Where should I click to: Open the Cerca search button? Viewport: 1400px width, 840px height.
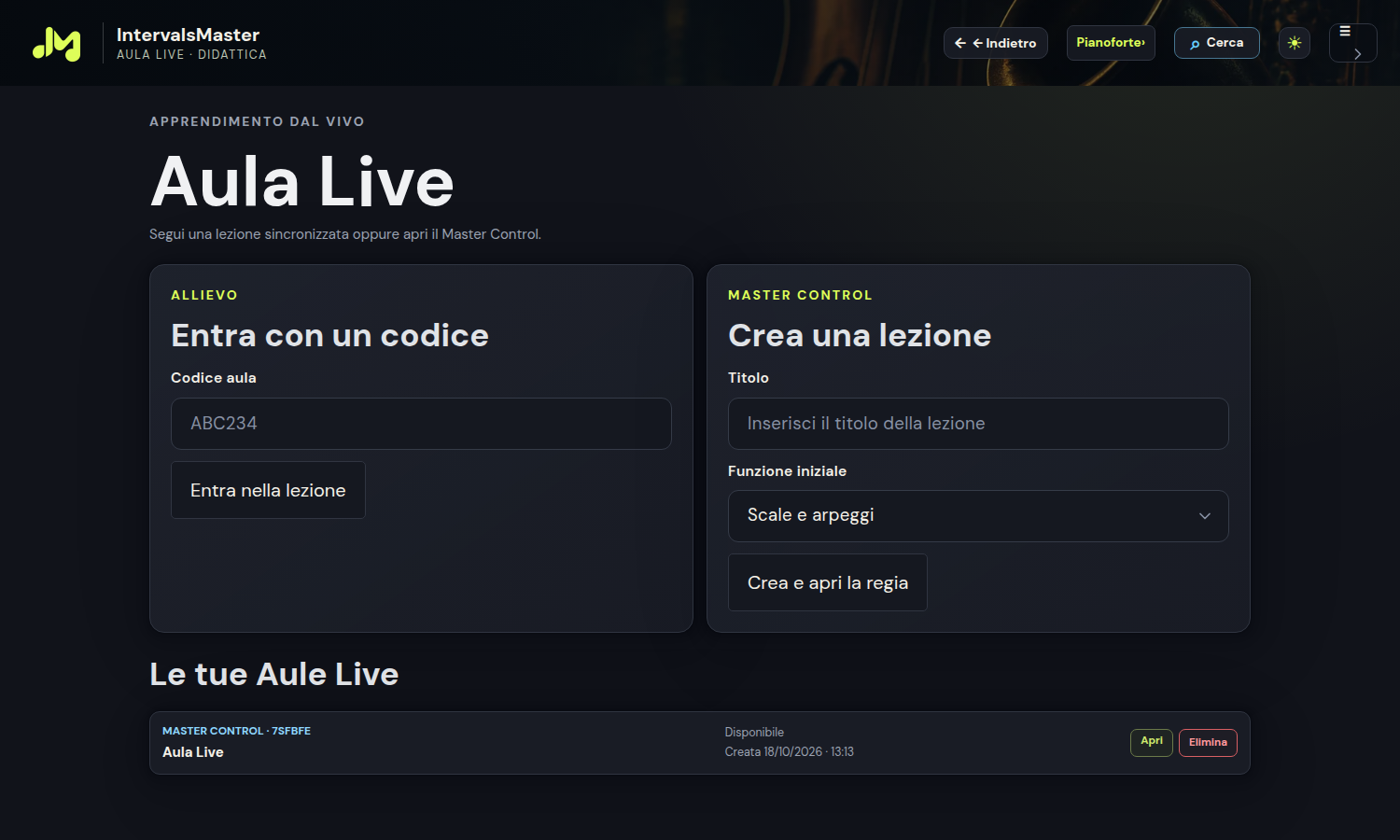pyautogui.click(x=1216, y=43)
